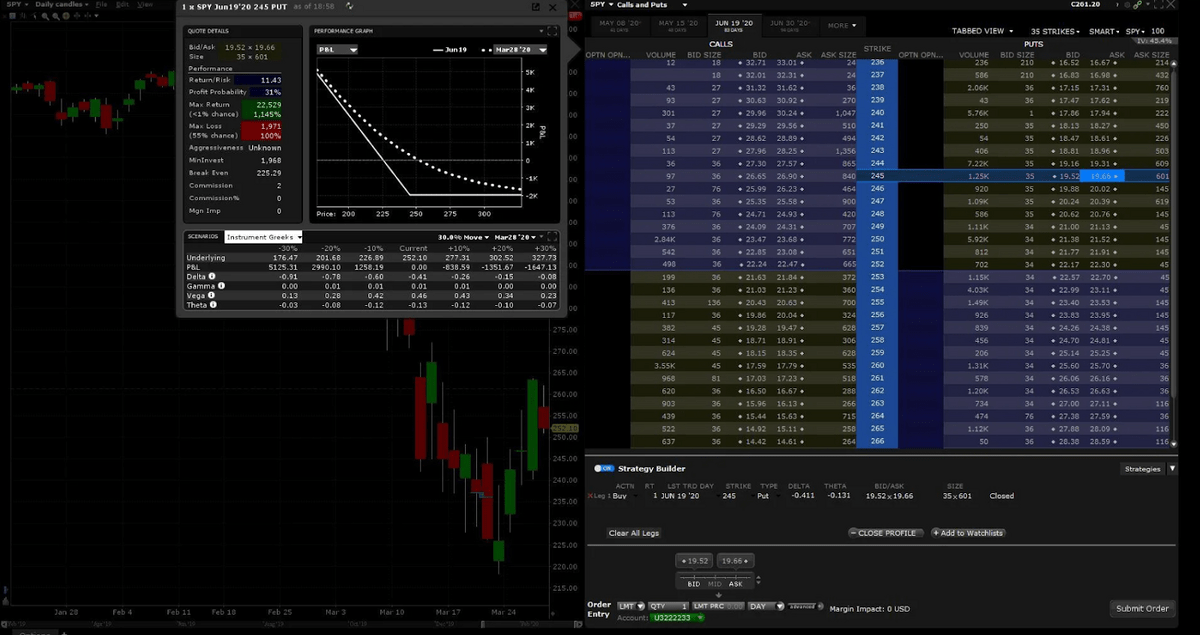The width and height of the screenshot is (1200, 635).
Task: Select the 250 strike cell
Action: (878, 239)
